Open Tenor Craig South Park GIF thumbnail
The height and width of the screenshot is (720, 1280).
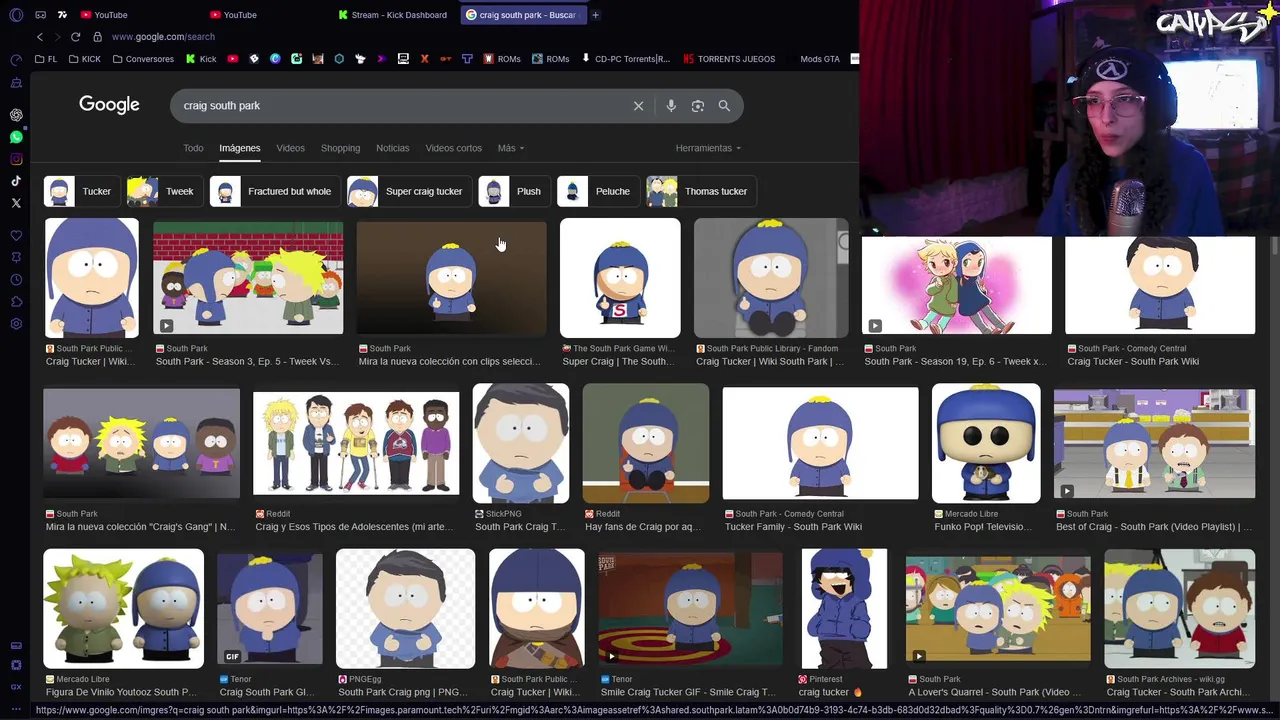[270, 609]
